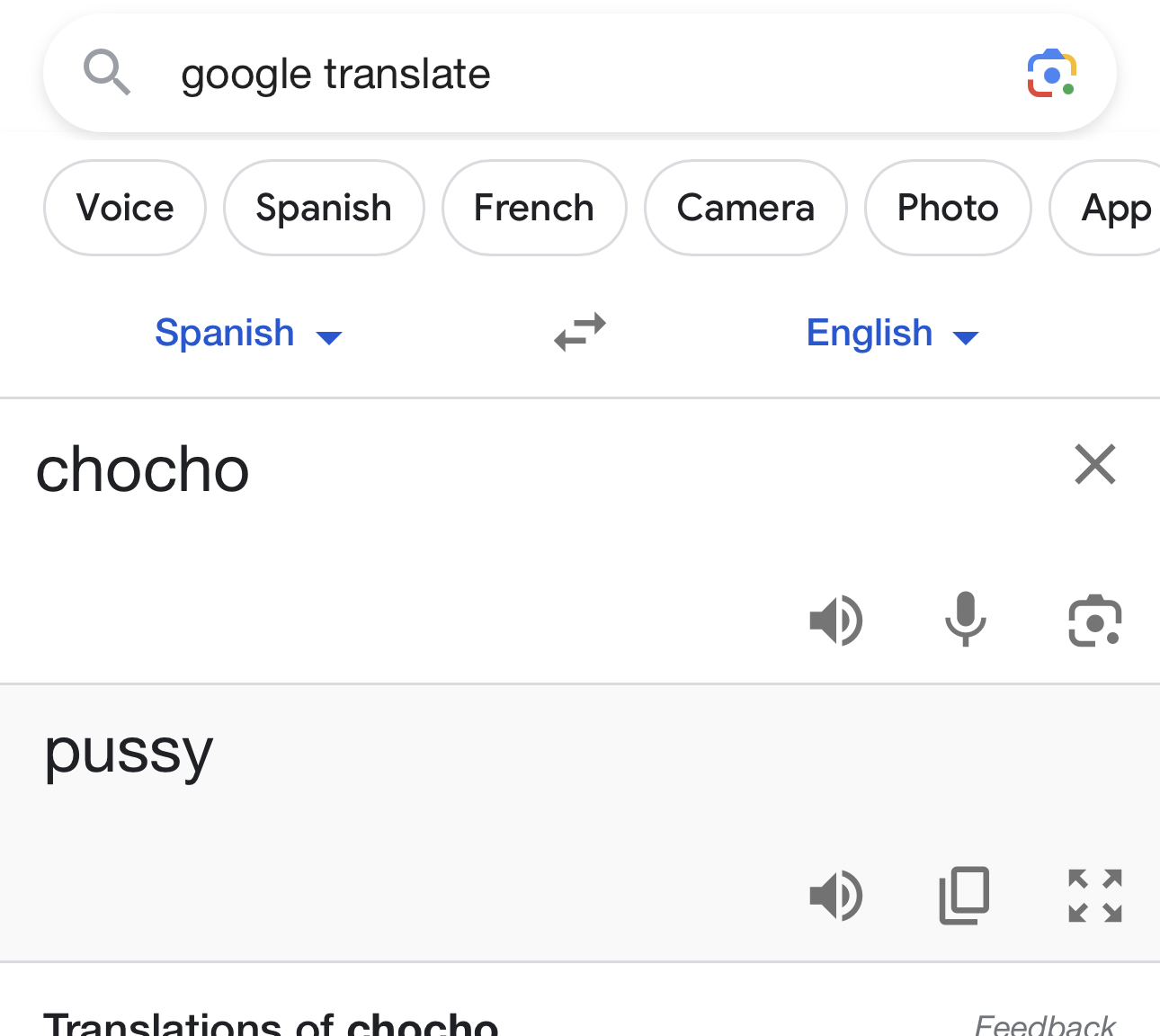Clear the source text with X
1160x1036 pixels.
point(1094,465)
